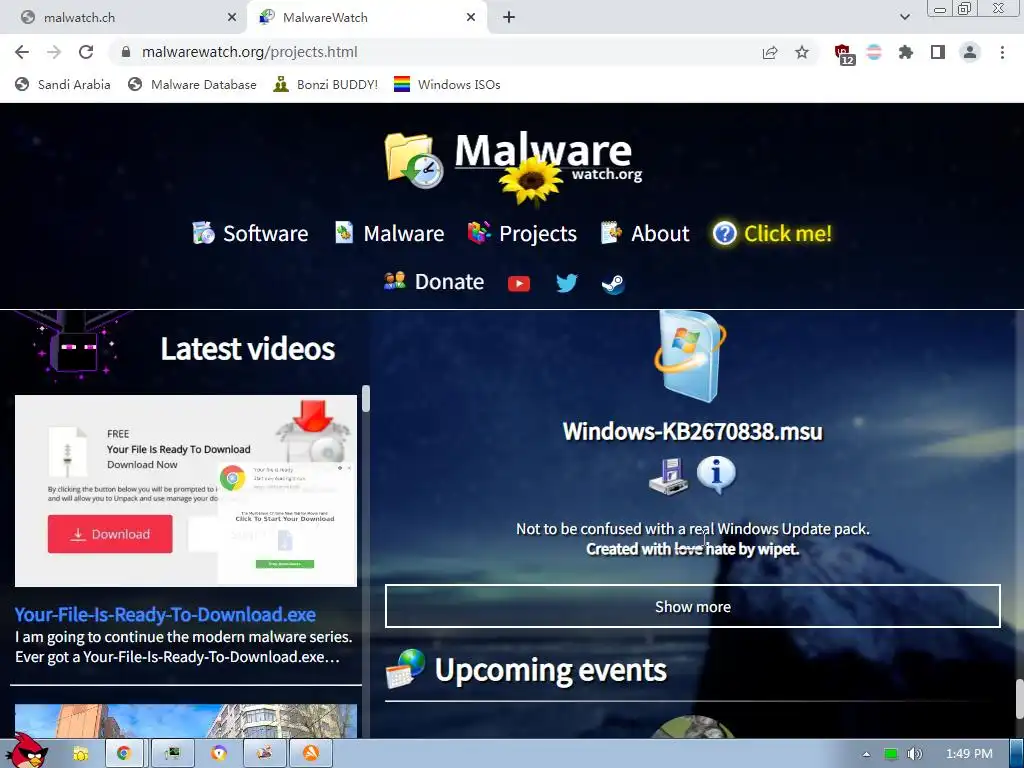Close the malwatch.ch tab
The width and height of the screenshot is (1024, 768).
tap(232, 18)
